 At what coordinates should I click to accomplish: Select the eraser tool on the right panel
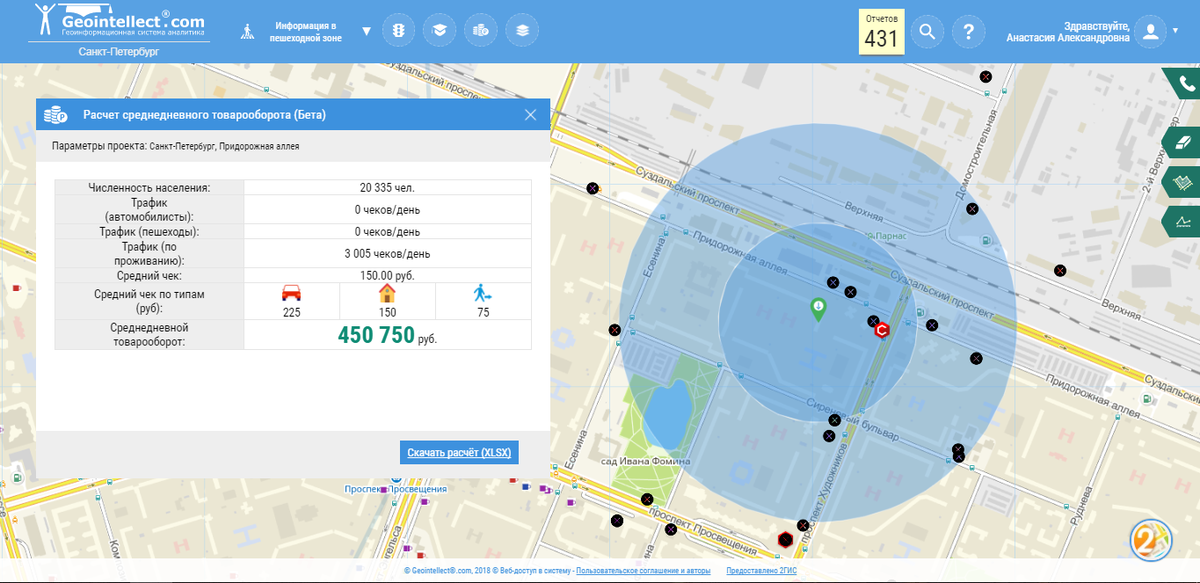pos(1183,142)
